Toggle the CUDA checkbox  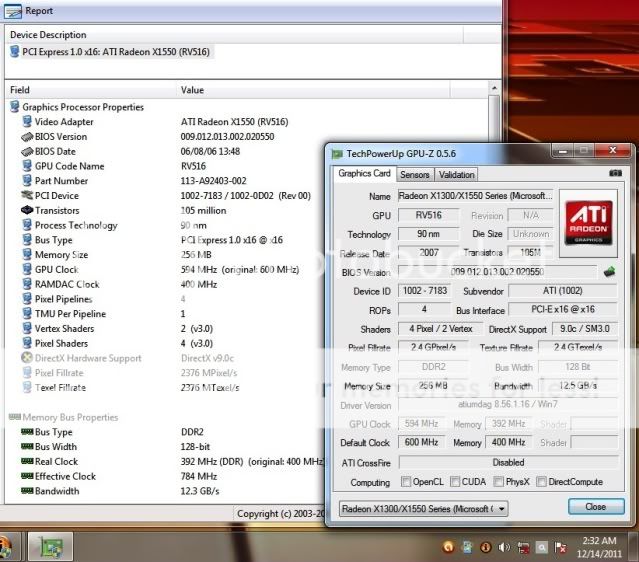point(455,482)
